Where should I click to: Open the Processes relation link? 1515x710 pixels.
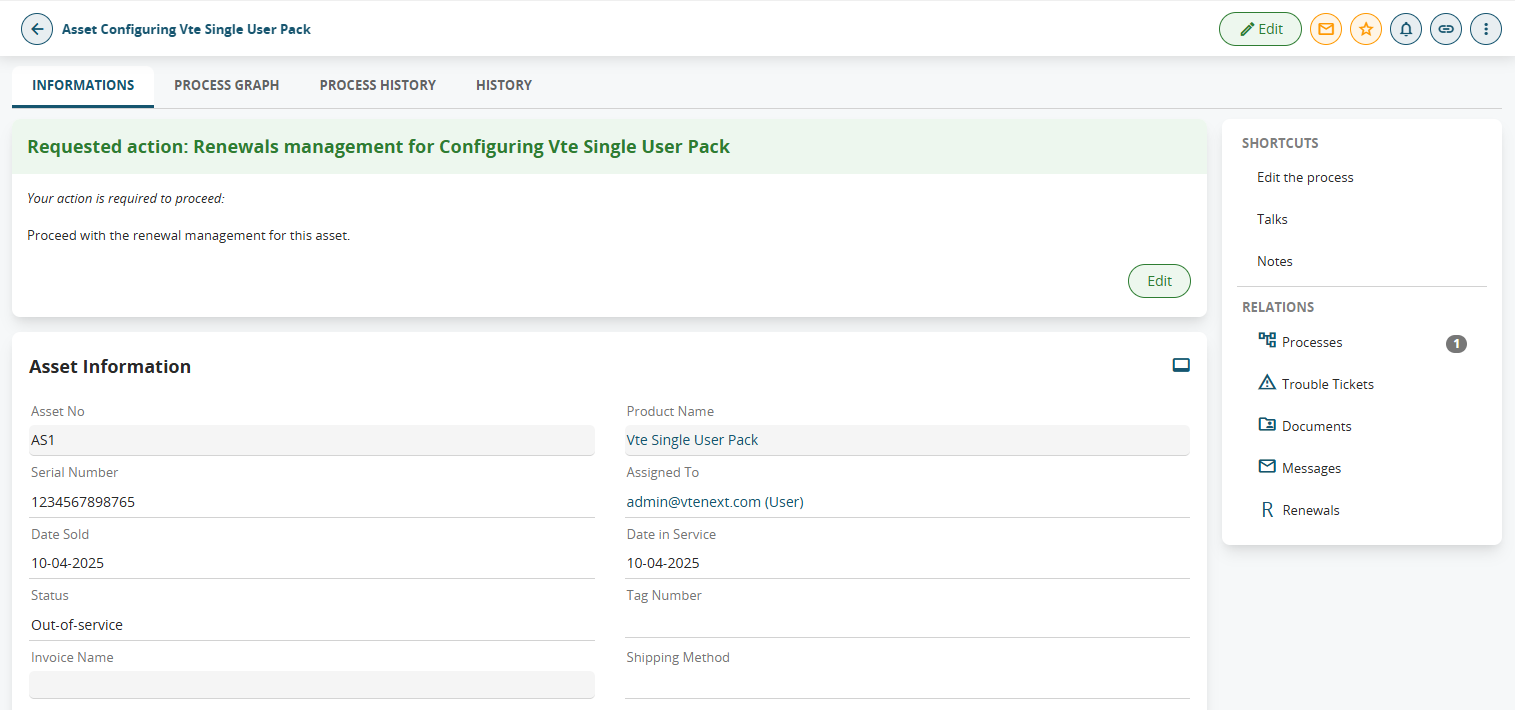coord(1312,342)
